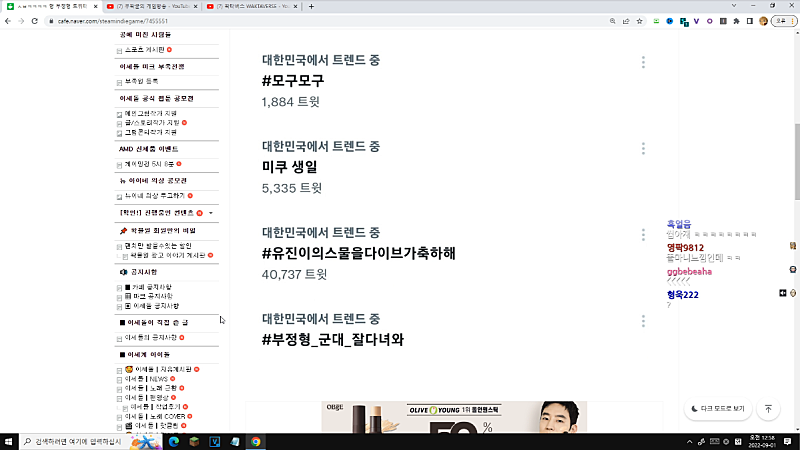Screen dimensions: 800x450
Task: Close the WAKTAVERSE YouTube tab
Action: pyautogui.click(x=295, y=6)
